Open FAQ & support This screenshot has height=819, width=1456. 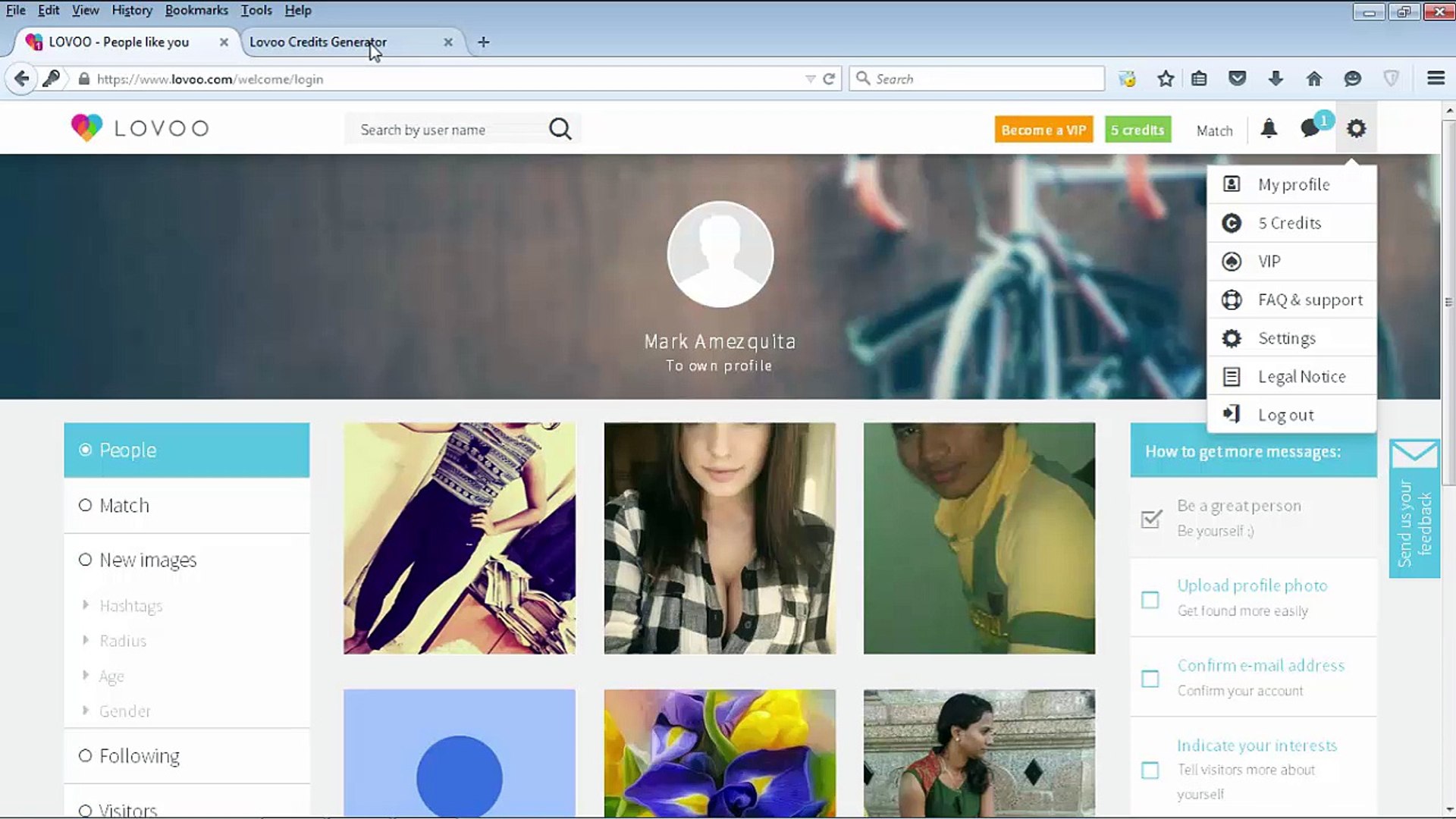pyautogui.click(x=1309, y=300)
